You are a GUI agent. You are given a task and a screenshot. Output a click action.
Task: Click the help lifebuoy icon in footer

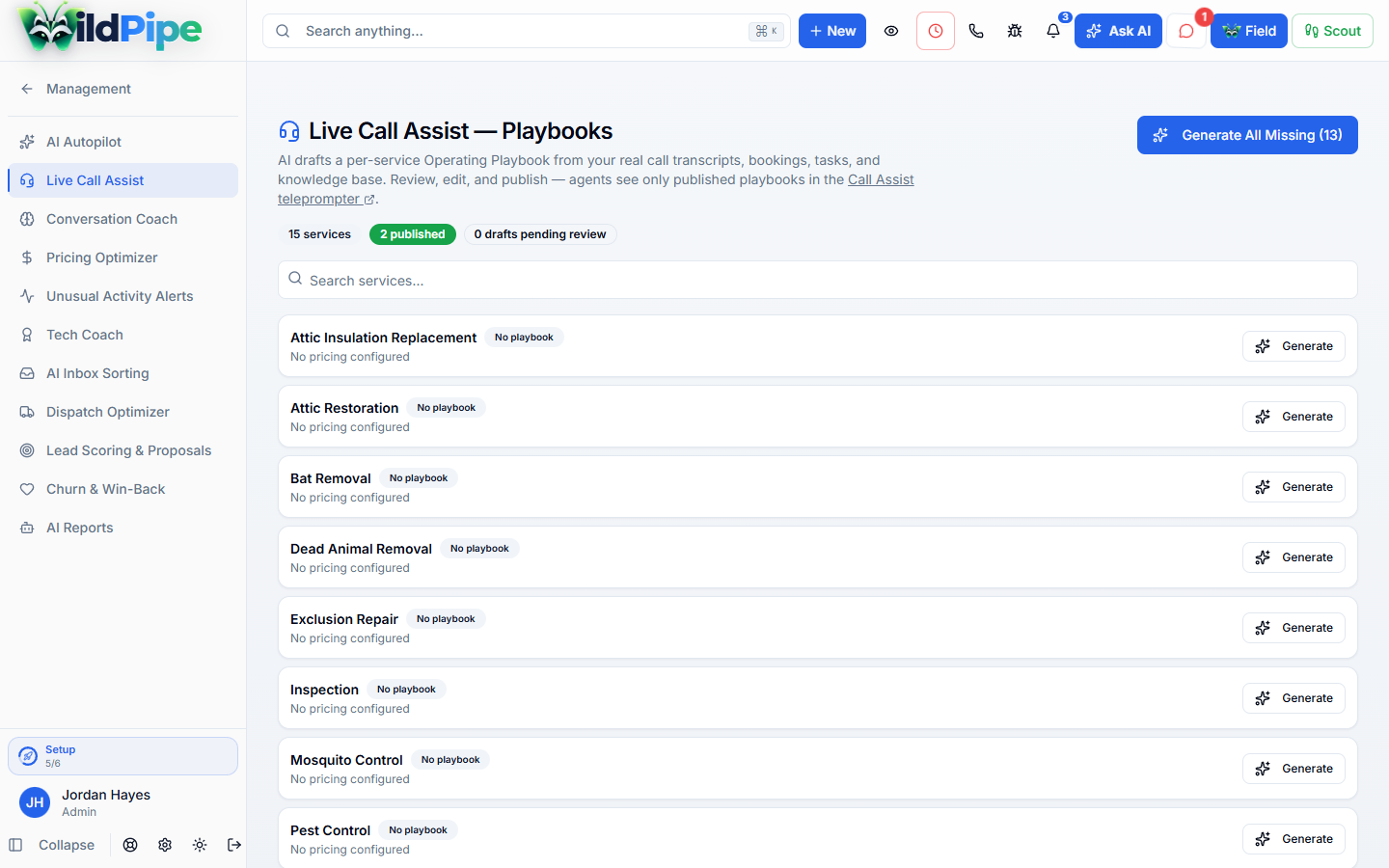130,845
